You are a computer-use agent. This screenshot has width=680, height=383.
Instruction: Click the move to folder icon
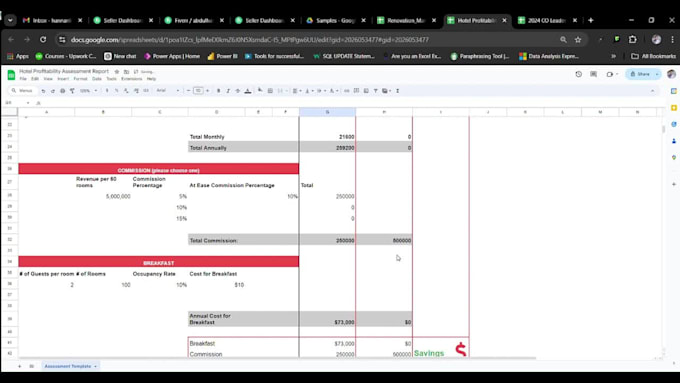(x=126, y=72)
